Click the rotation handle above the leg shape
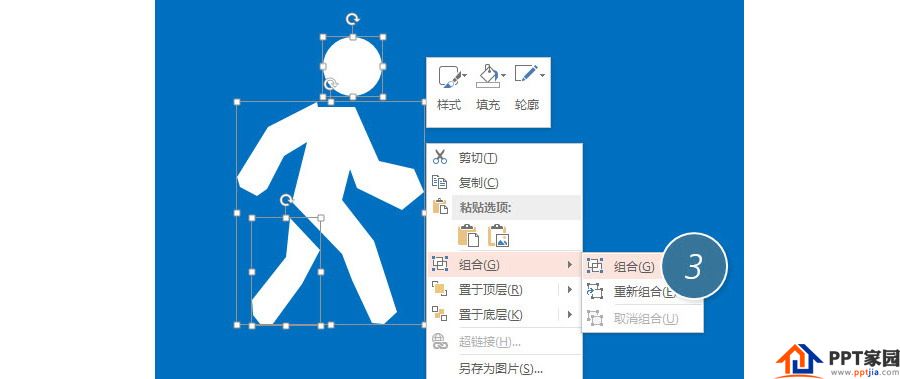Viewport: 900px width, 379px height. coord(286,199)
